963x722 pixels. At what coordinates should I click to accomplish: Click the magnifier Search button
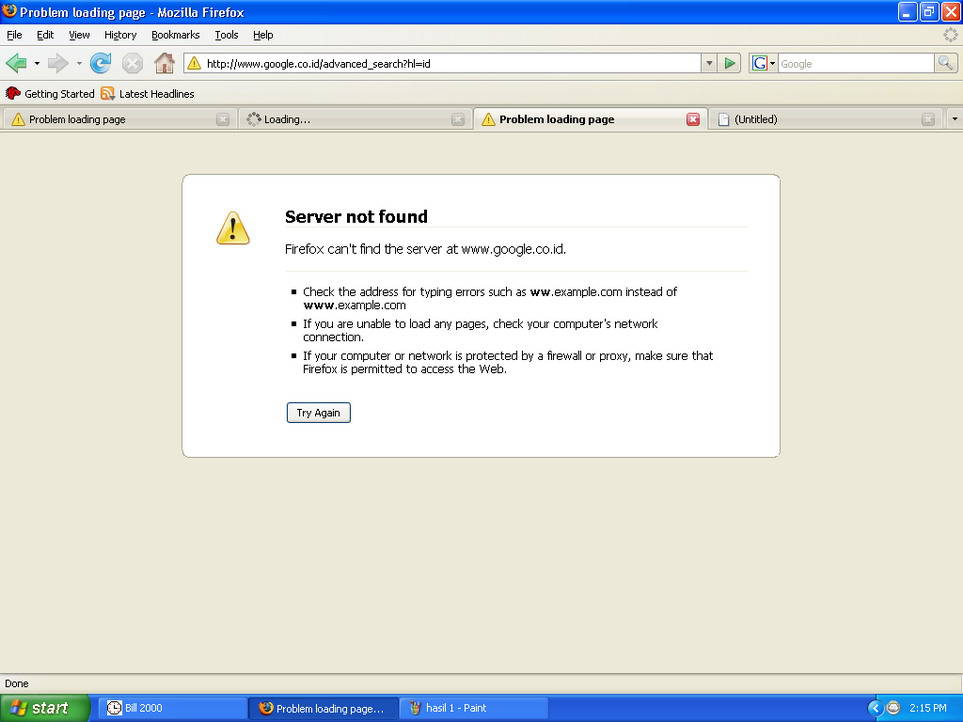[x=945, y=63]
